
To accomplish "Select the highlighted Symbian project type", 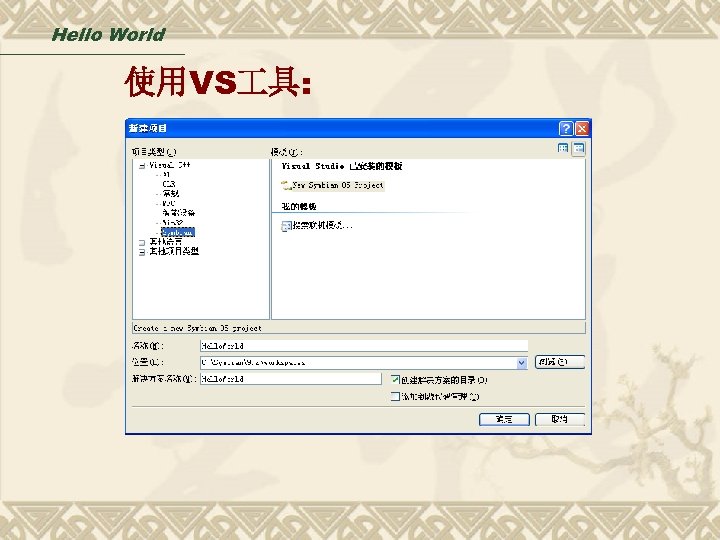I will pyautogui.click(x=178, y=232).
